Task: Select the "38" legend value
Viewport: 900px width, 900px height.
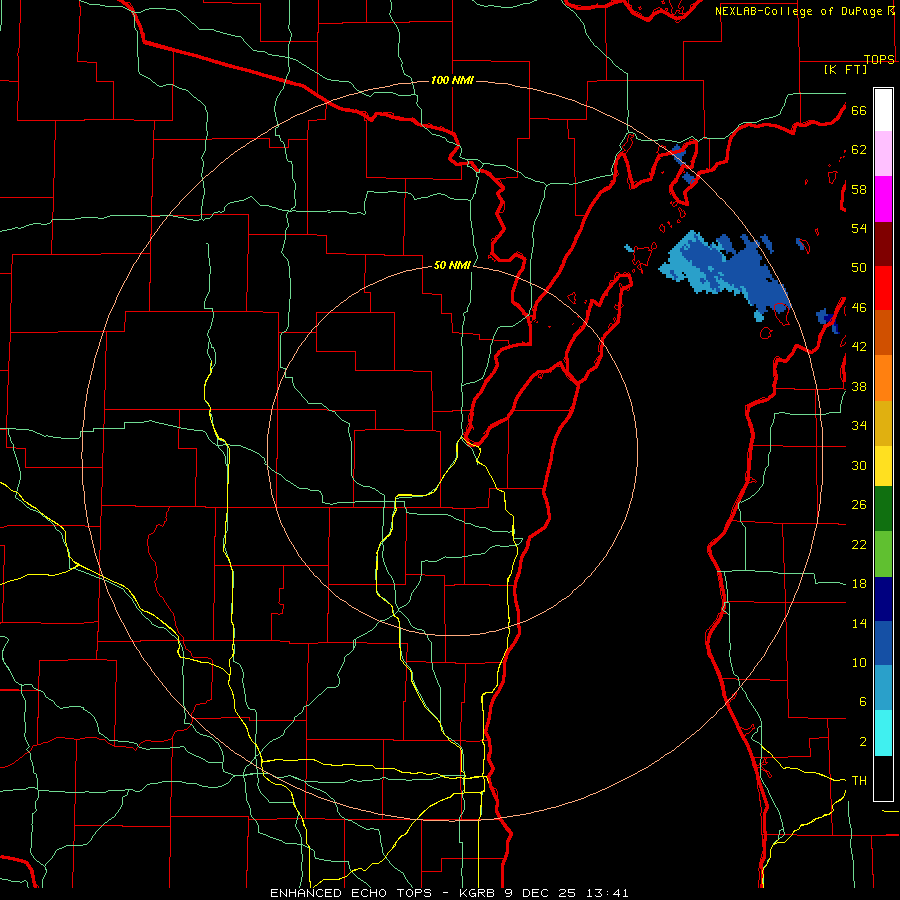Action: point(859,386)
